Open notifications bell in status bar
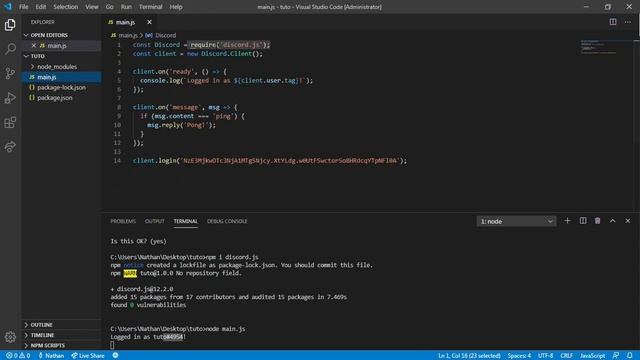The image size is (640, 360). pos(630,356)
